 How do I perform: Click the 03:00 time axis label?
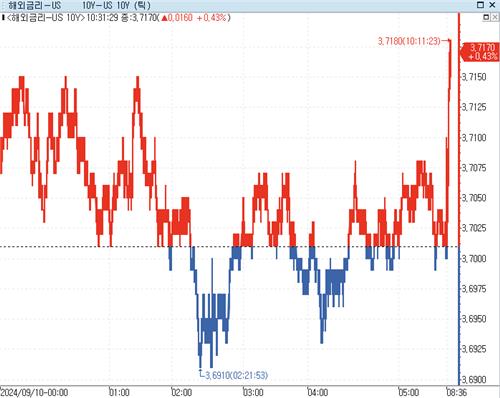(253, 392)
